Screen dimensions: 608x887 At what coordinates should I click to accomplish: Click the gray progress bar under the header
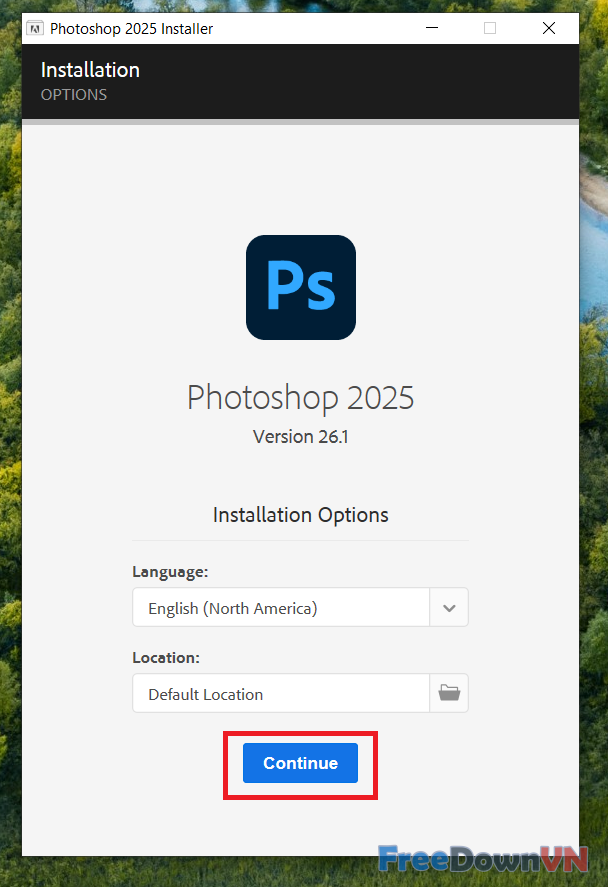click(300, 122)
